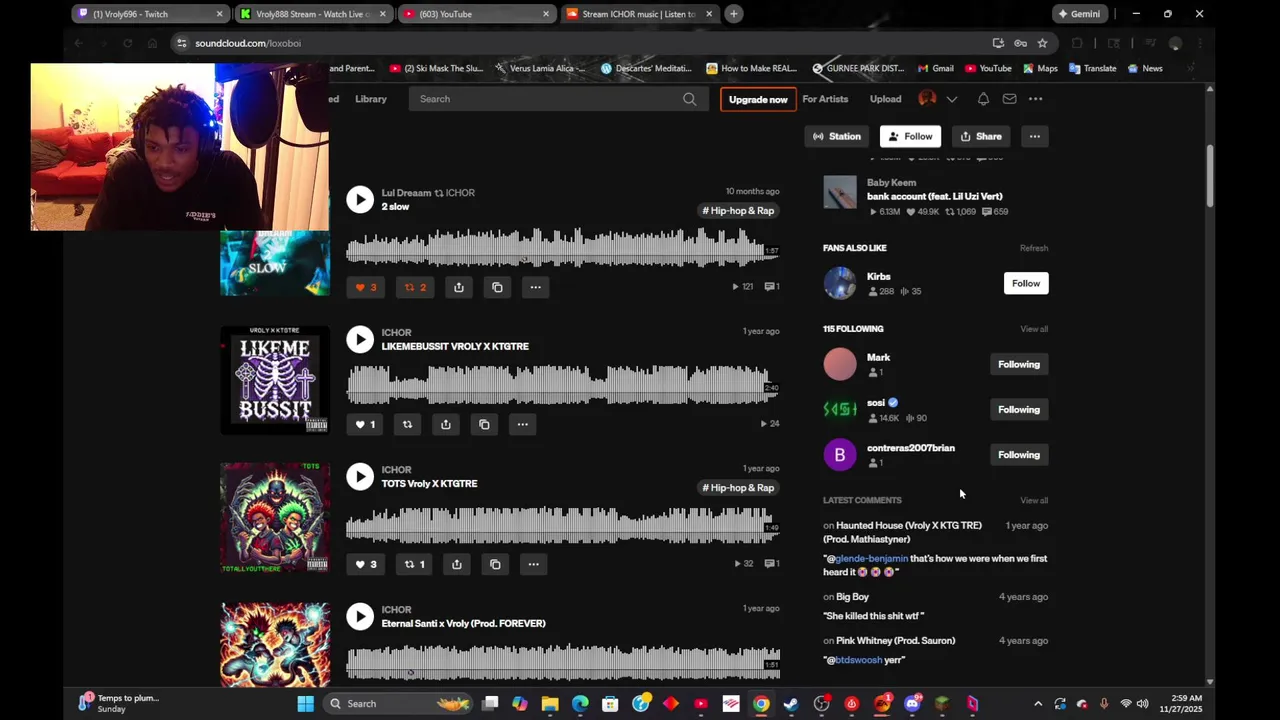Open File Explorer from the taskbar
The width and height of the screenshot is (1280, 720).
coord(550,703)
